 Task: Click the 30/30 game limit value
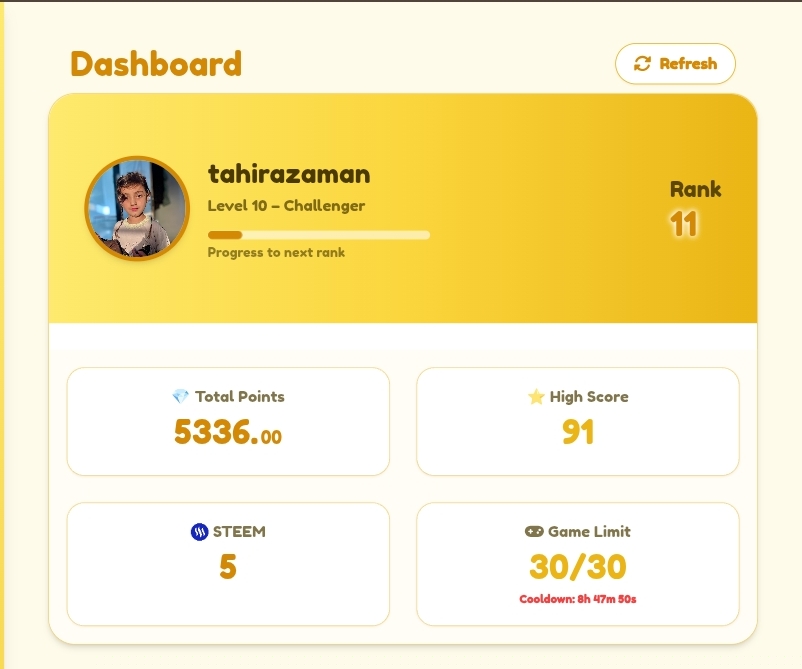pos(578,567)
